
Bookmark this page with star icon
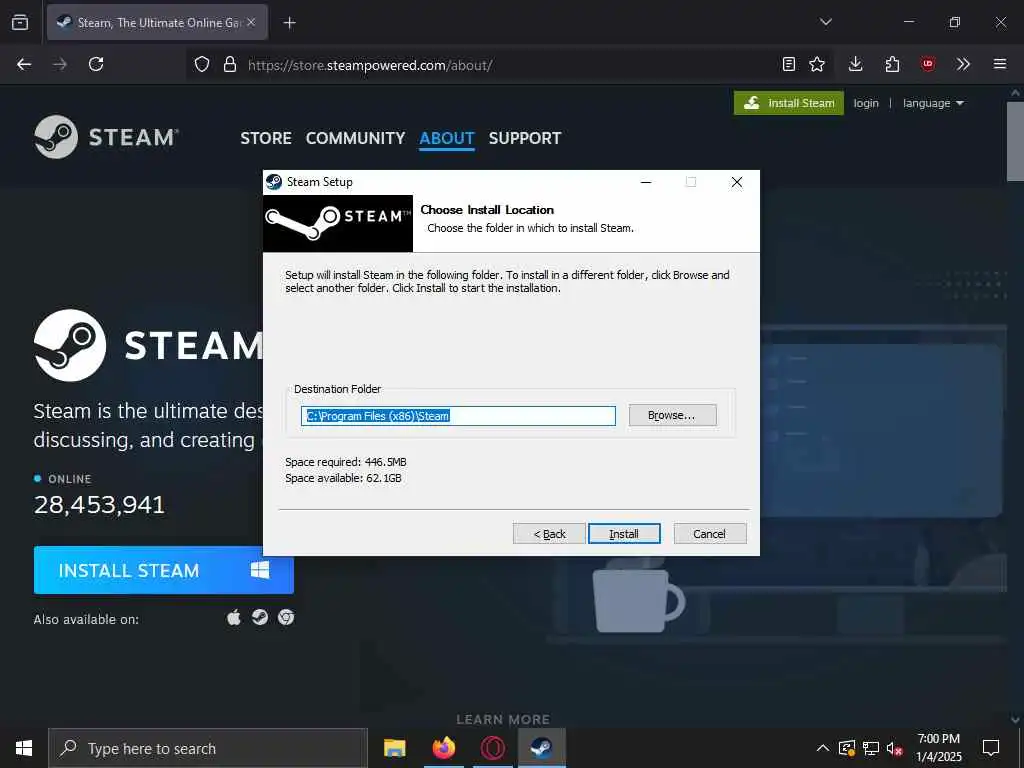click(817, 64)
